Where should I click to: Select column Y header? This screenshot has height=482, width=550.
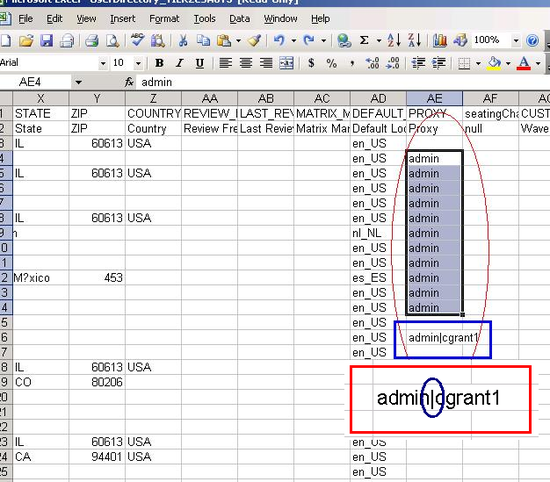[x=97, y=99]
